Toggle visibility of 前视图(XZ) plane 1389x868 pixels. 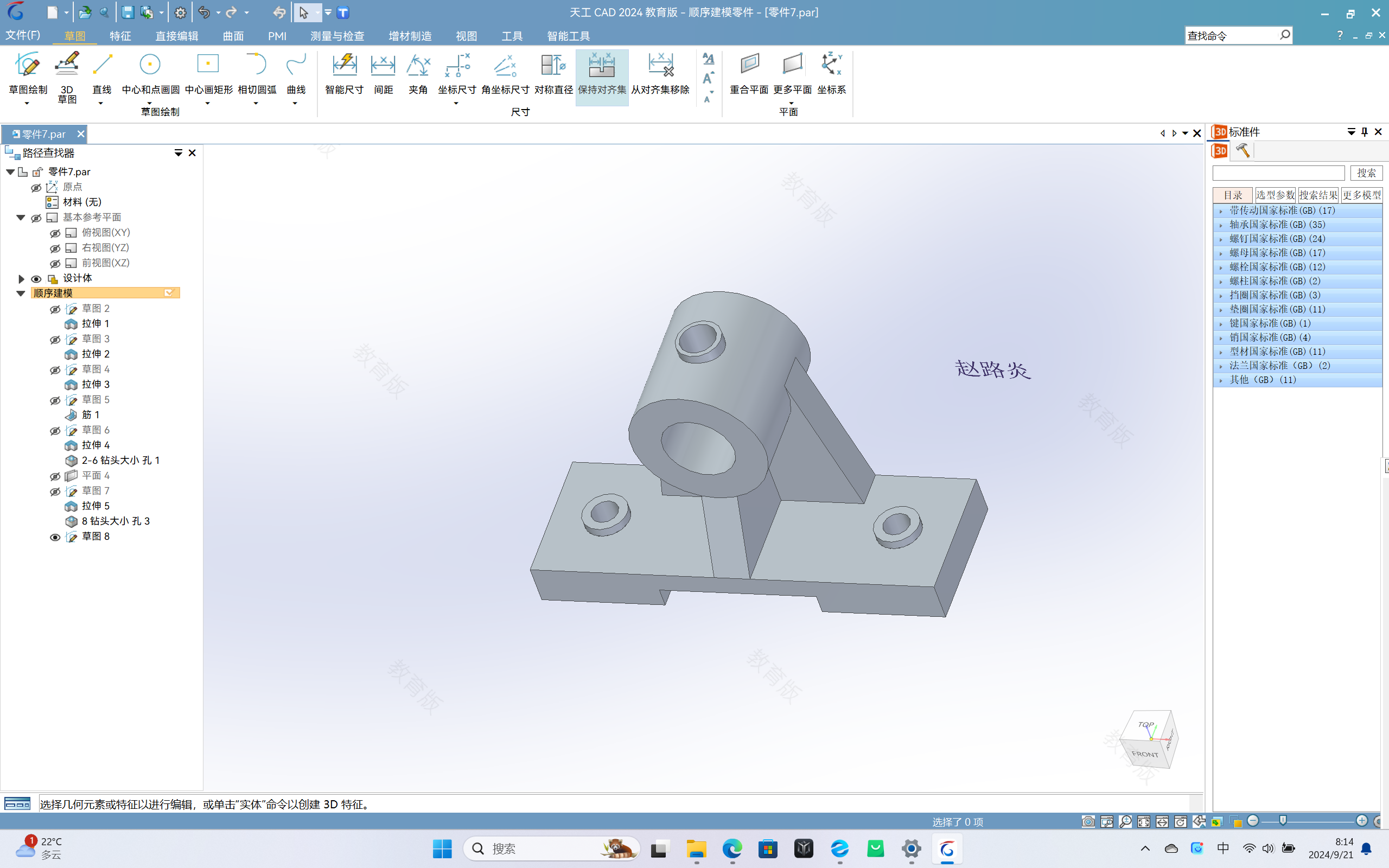coord(55,263)
